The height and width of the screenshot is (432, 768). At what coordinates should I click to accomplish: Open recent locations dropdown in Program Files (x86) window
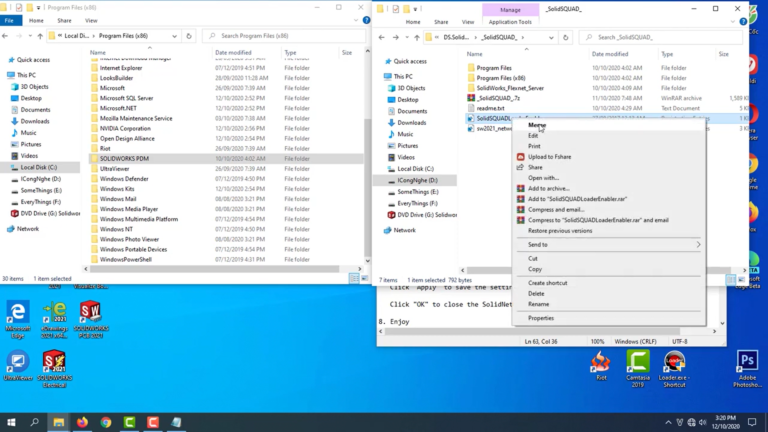point(30,36)
